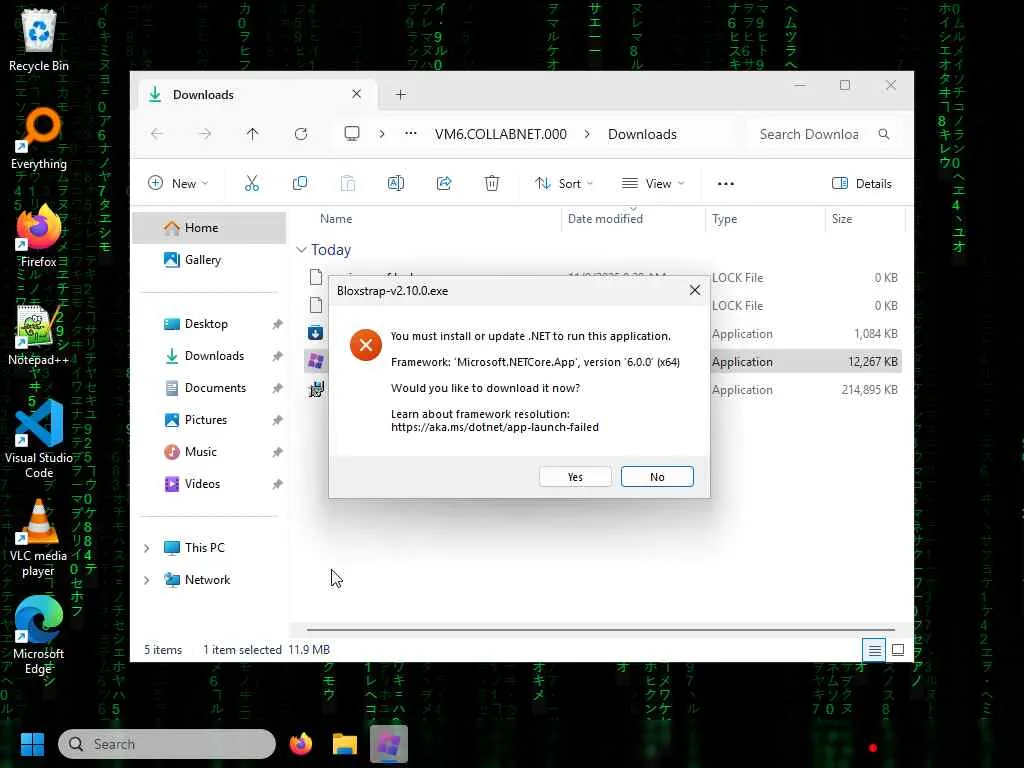
Task: Click the Downloads breadcrumb segment
Action: tap(642, 134)
